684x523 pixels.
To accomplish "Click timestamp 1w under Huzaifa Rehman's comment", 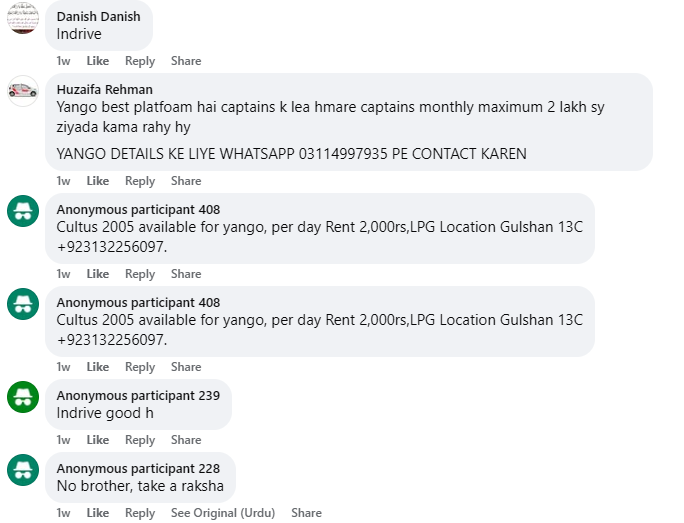I will 63,181.
